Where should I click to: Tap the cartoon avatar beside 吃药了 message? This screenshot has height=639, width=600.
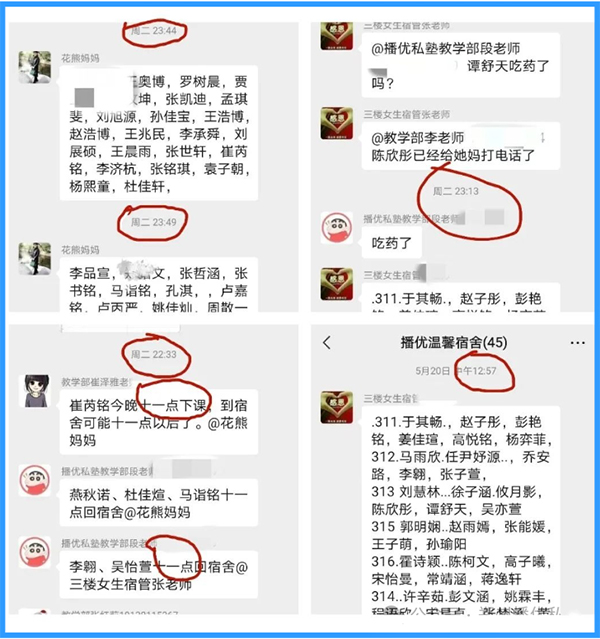(x=337, y=228)
